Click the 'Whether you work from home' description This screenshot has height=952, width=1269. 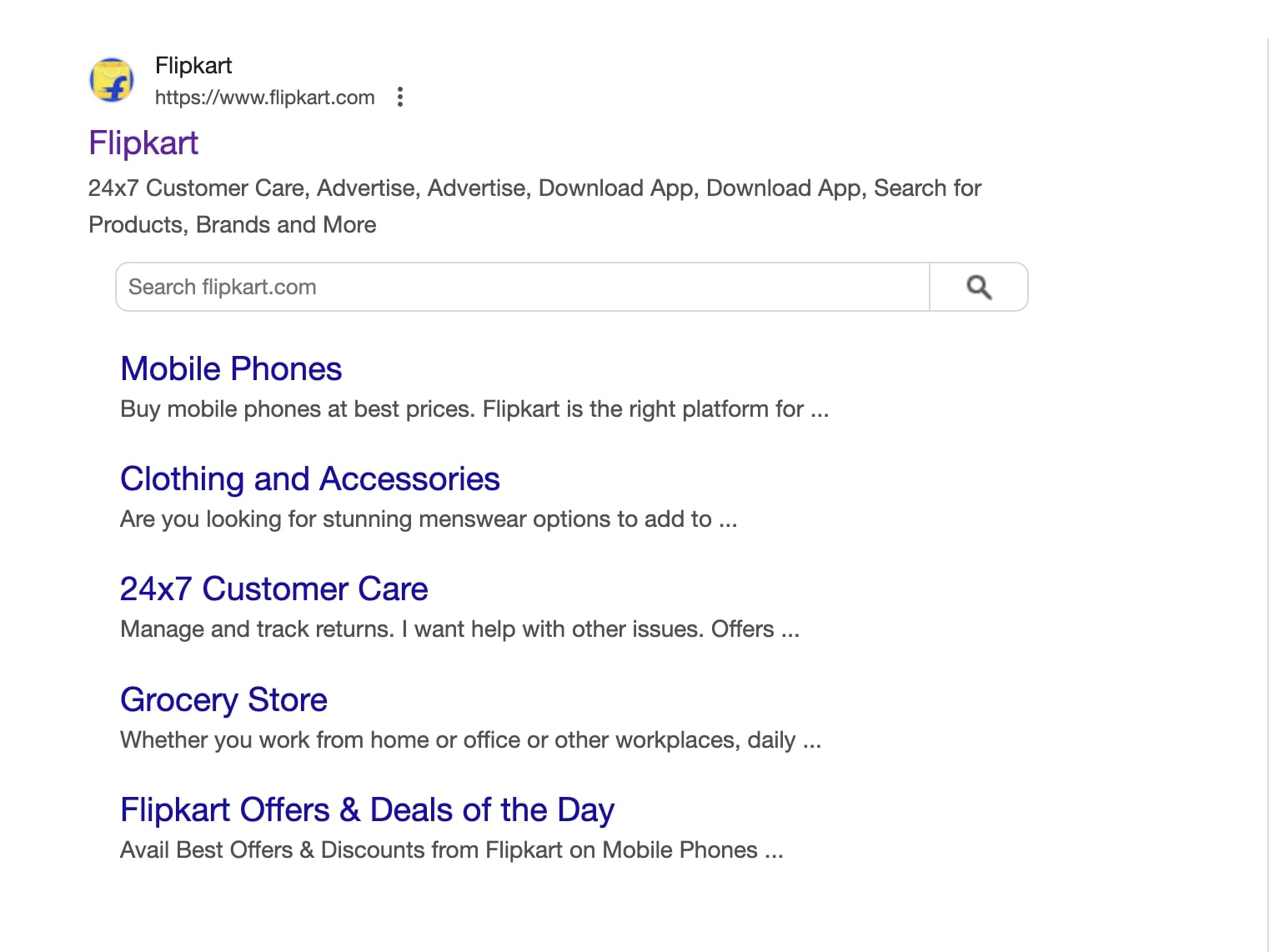pos(470,740)
